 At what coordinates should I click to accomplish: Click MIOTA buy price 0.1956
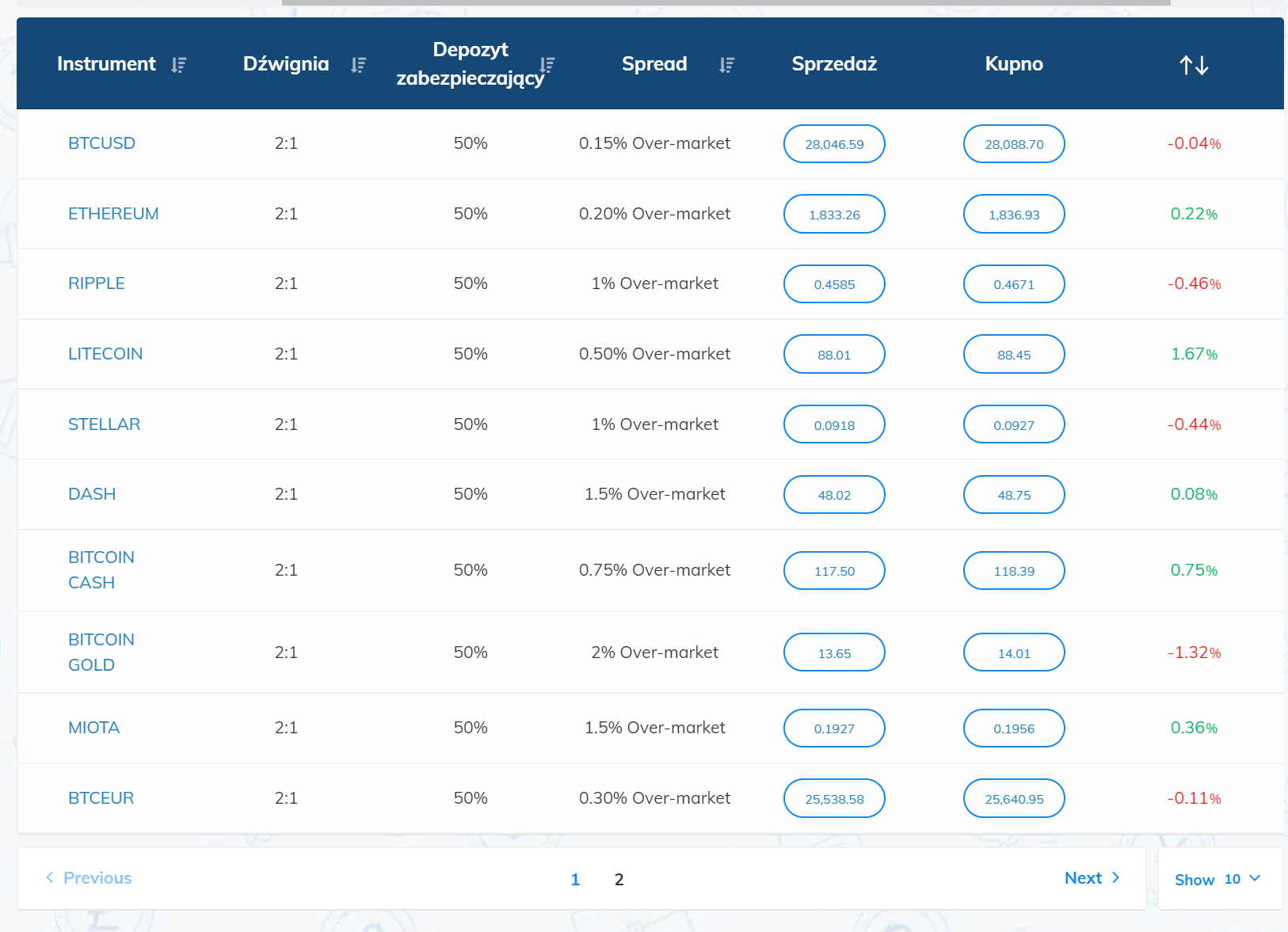pyautogui.click(x=1014, y=728)
